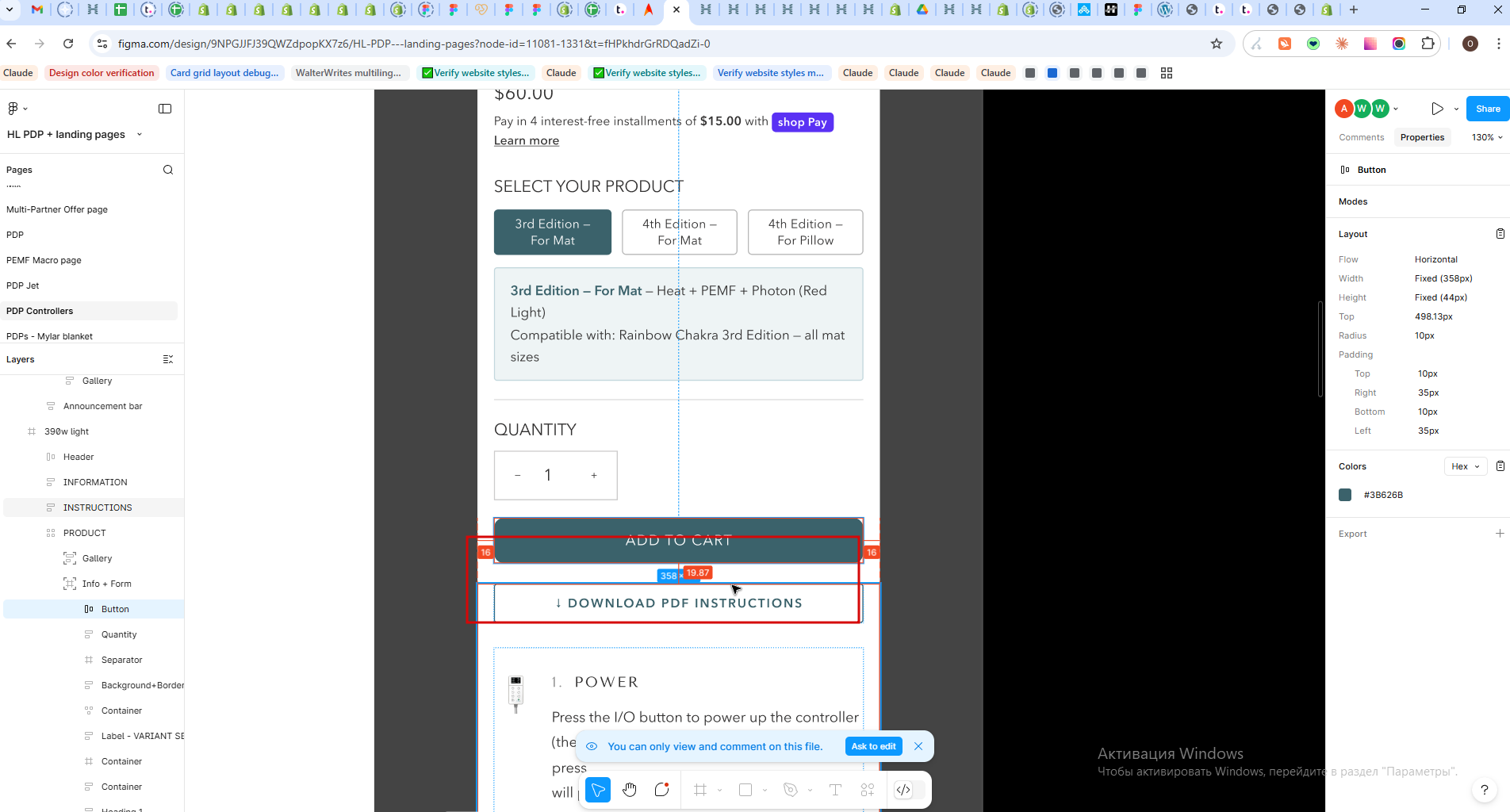Go back in browser history

[11, 44]
